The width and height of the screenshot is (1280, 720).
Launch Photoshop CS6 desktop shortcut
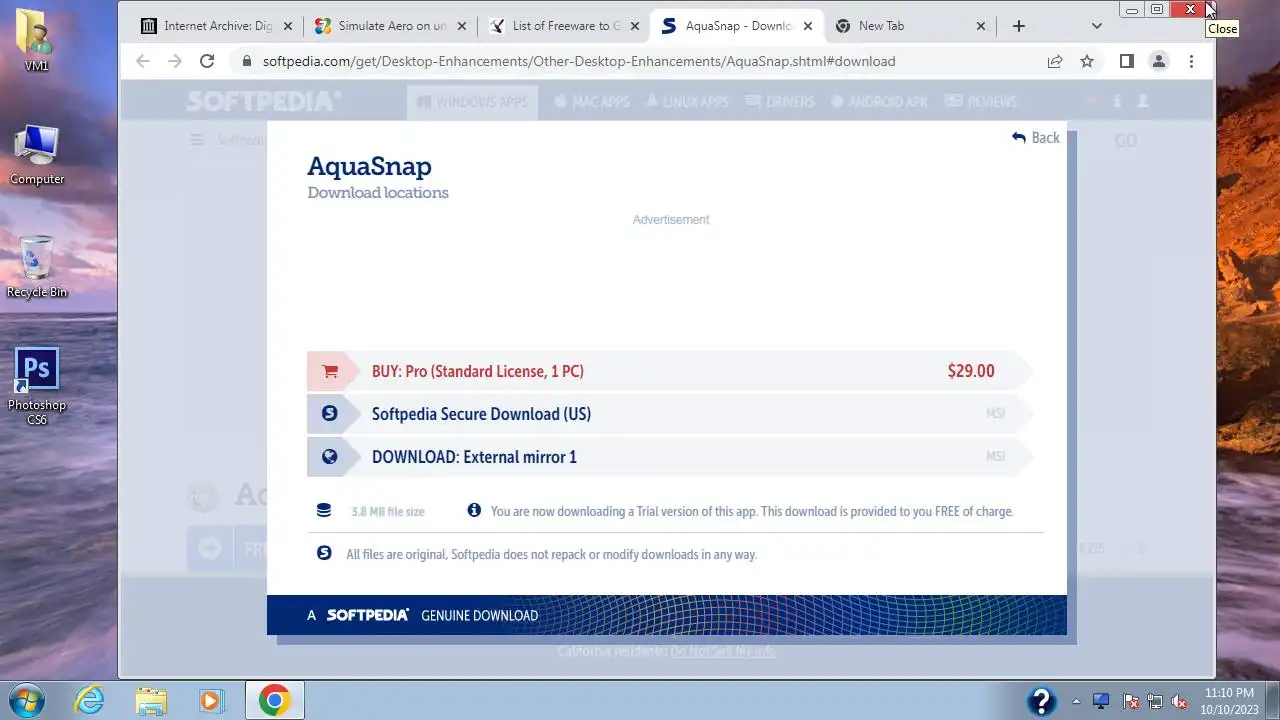point(37,387)
